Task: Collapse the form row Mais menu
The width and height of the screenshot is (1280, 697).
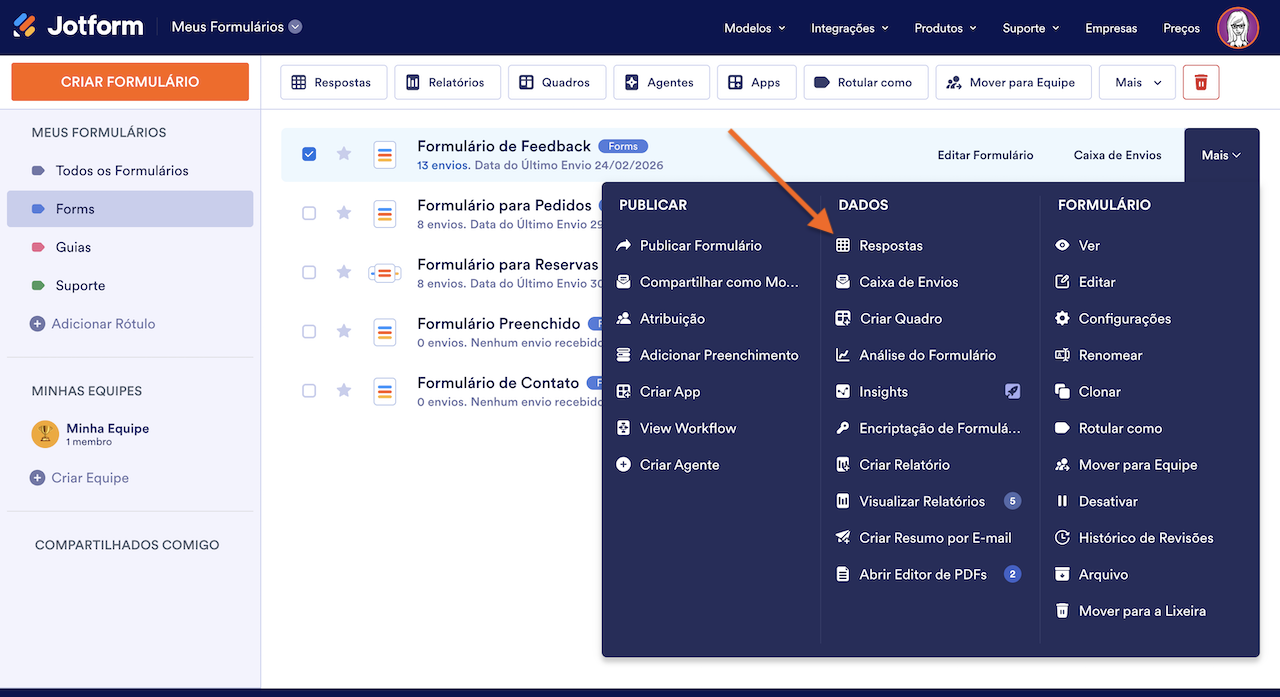Action: point(1221,155)
